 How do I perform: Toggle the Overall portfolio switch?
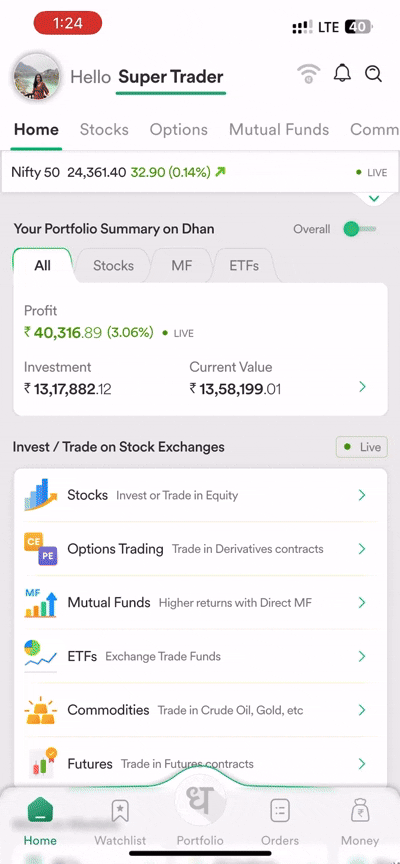click(x=359, y=229)
